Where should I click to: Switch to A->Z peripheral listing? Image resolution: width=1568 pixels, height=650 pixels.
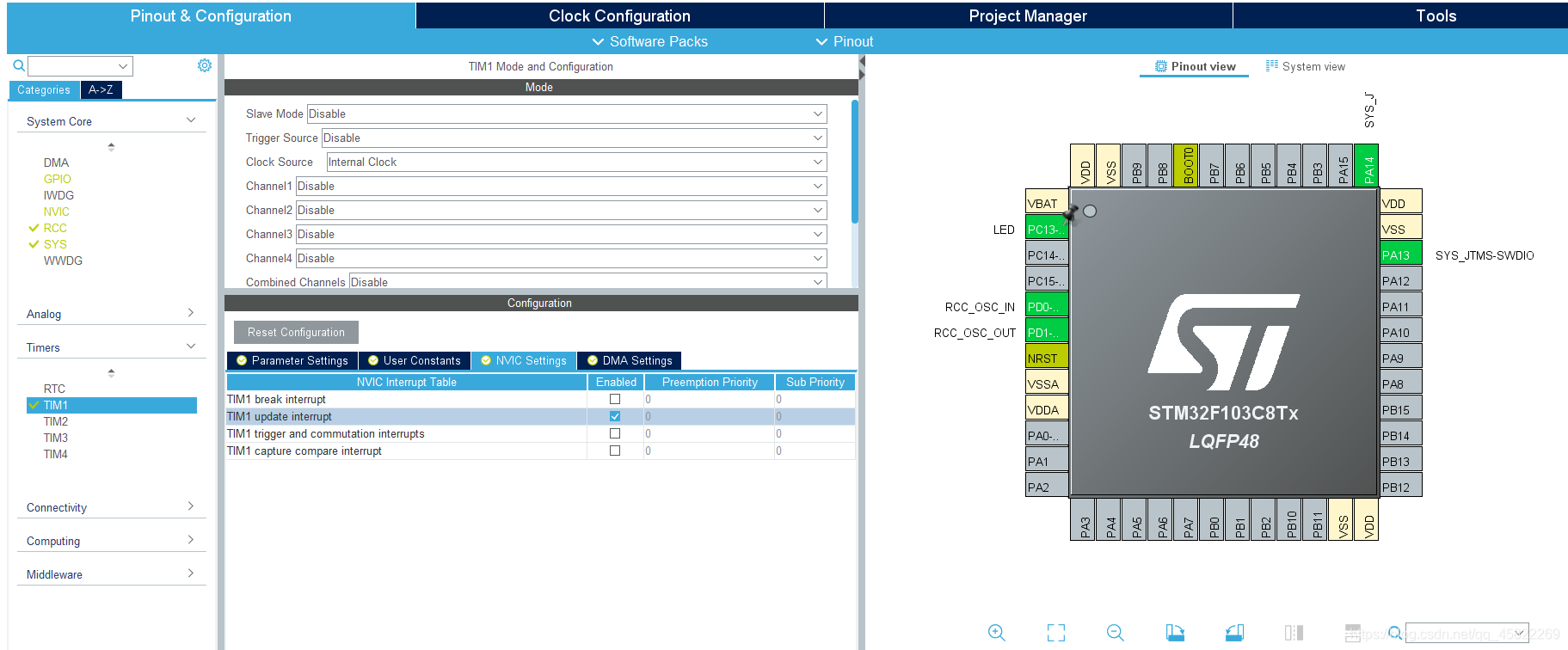pos(101,89)
